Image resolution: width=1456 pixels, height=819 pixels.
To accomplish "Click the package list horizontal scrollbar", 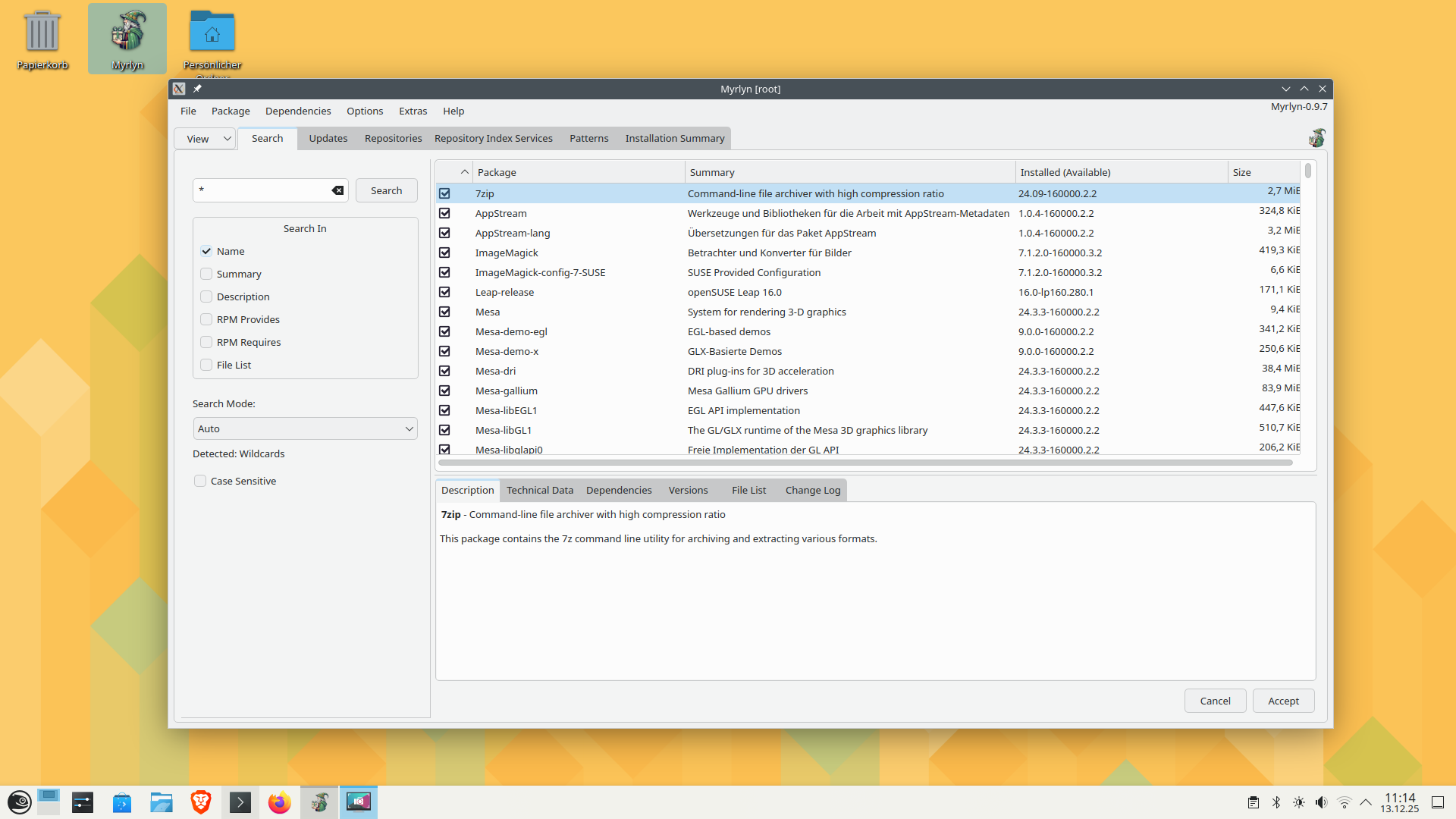I will 864,463.
